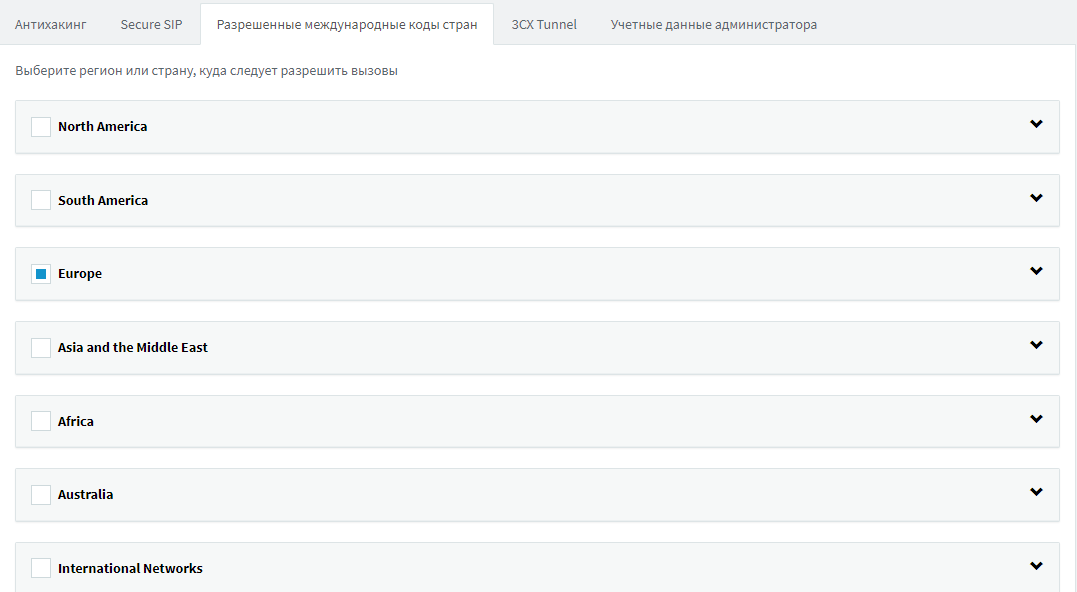Expand the Europe region
The image size is (1077, 592).
(1035, 273)
